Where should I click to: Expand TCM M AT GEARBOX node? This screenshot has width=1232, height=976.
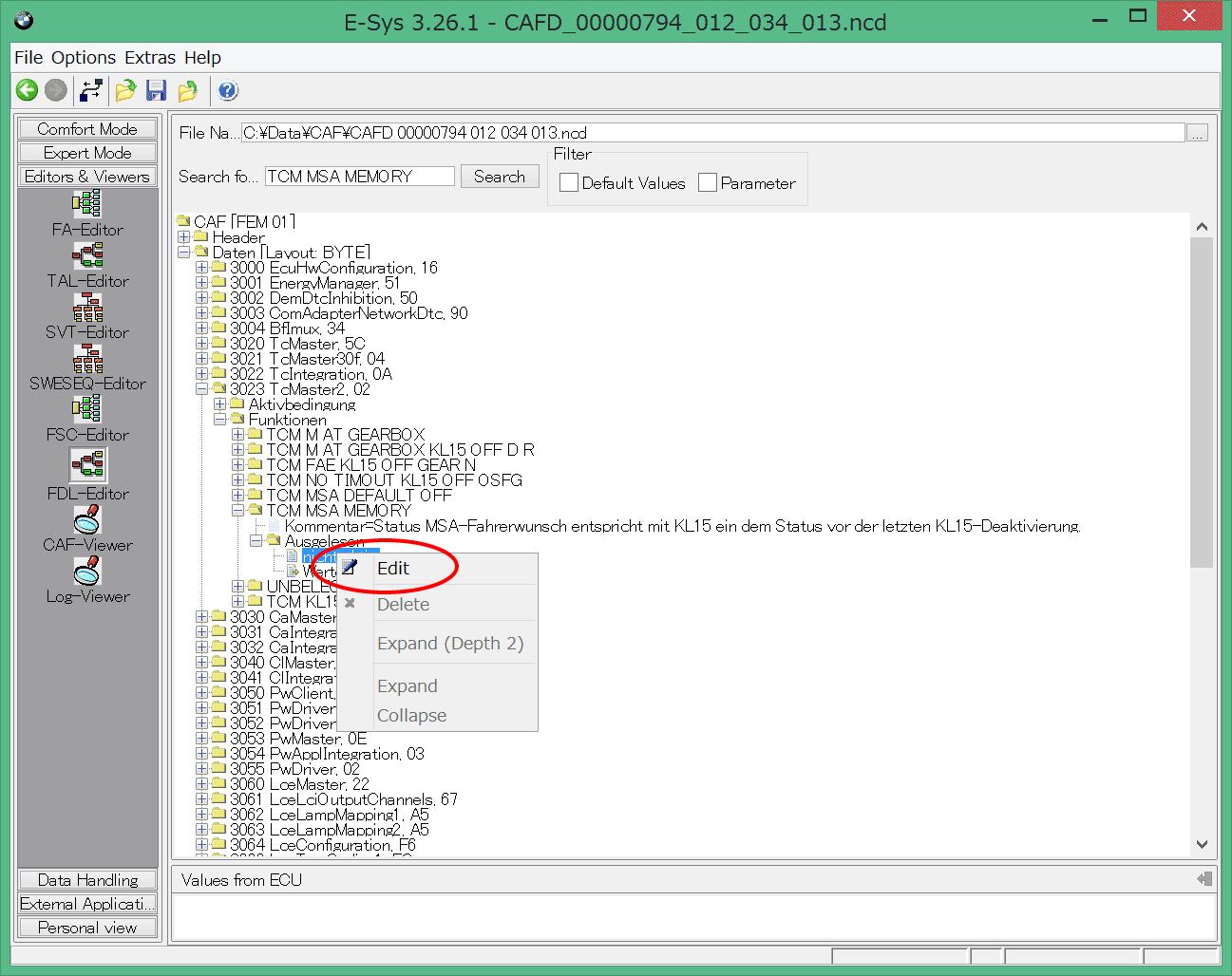[x=237, y=435]
